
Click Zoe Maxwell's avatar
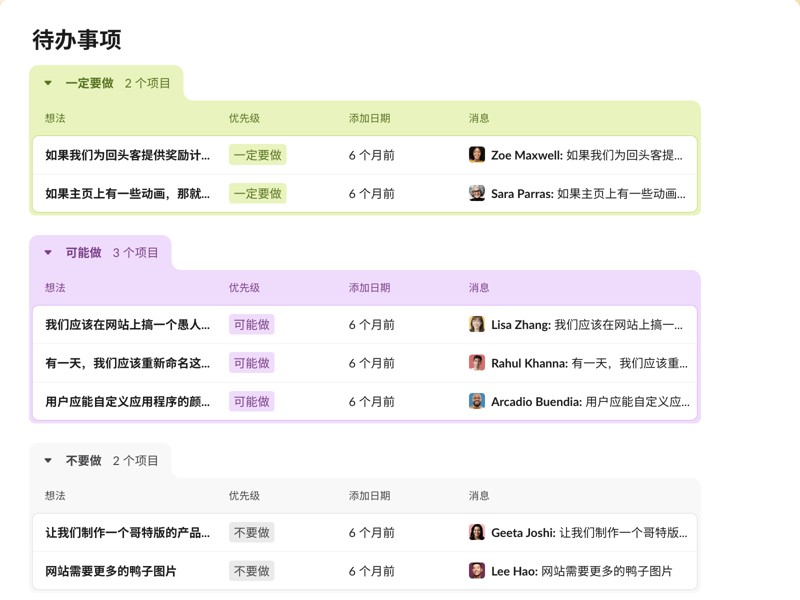point(477,154)
